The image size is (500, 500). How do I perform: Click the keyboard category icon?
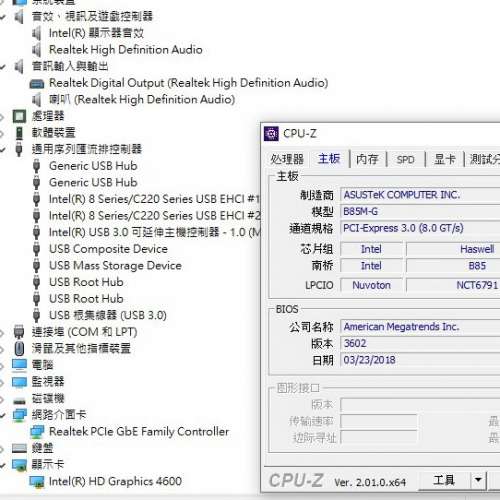click(x=19, y=448)
